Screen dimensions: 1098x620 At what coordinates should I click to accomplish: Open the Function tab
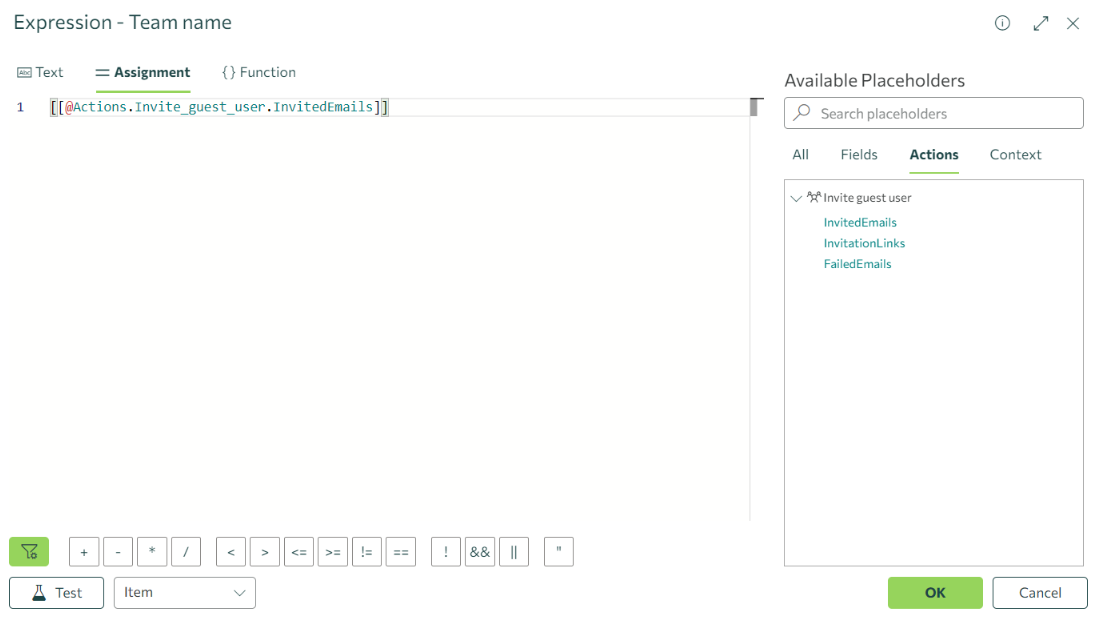pyautogui.click(x=258, y=72)
